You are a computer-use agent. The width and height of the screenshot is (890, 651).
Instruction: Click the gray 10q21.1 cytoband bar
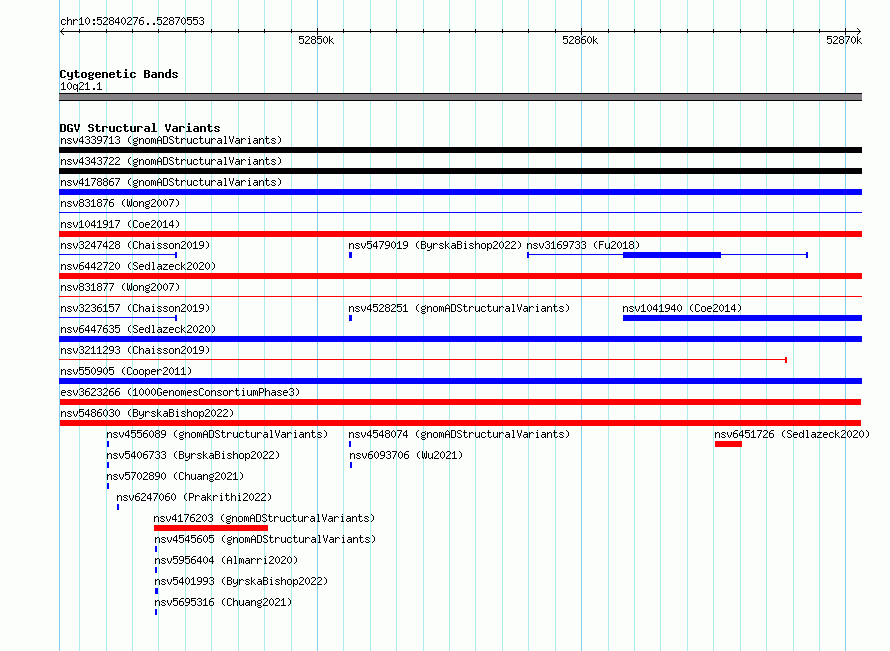(460, 97)
